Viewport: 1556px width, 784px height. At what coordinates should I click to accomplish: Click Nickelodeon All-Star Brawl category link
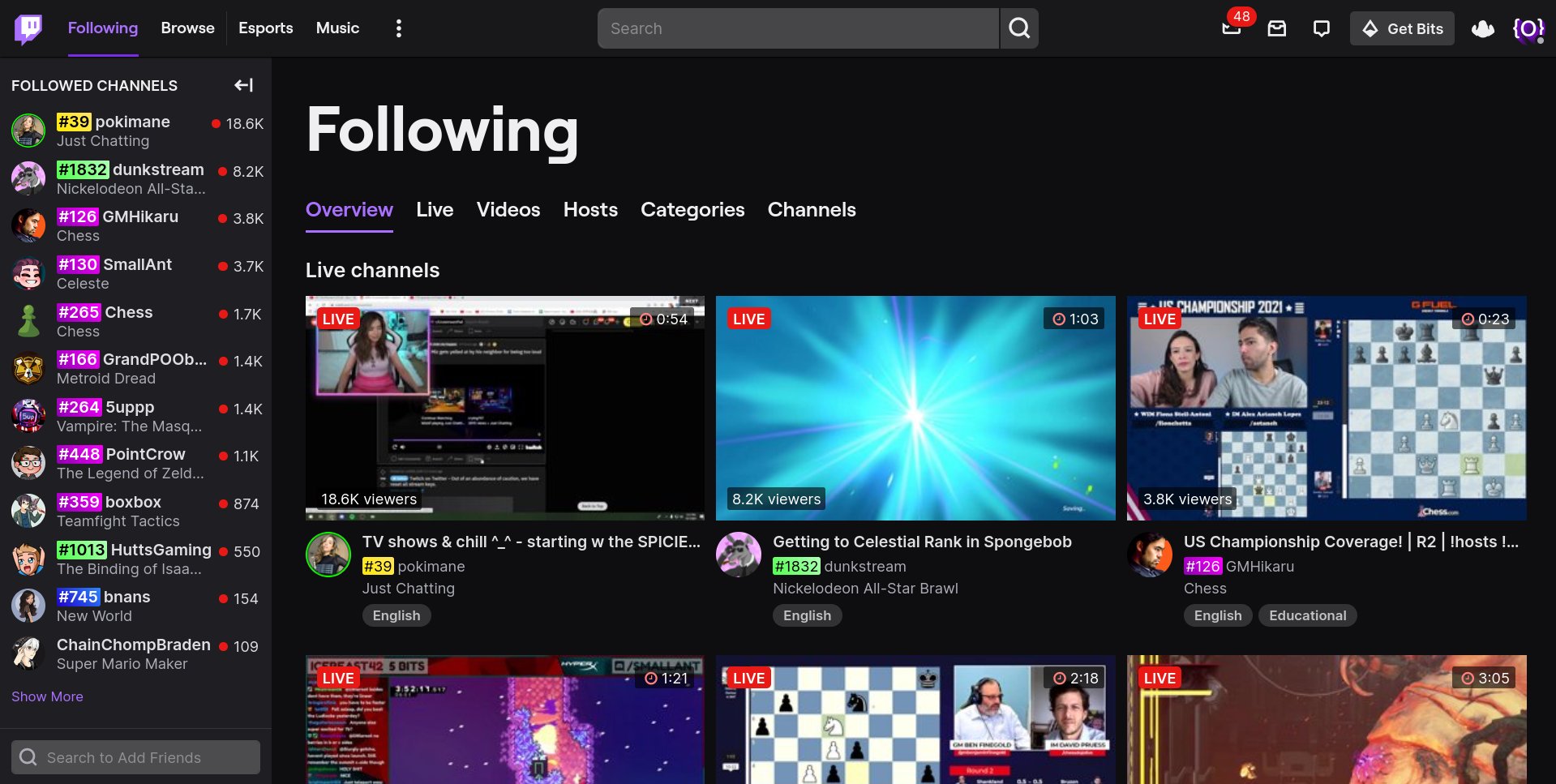tap(865, 589)
